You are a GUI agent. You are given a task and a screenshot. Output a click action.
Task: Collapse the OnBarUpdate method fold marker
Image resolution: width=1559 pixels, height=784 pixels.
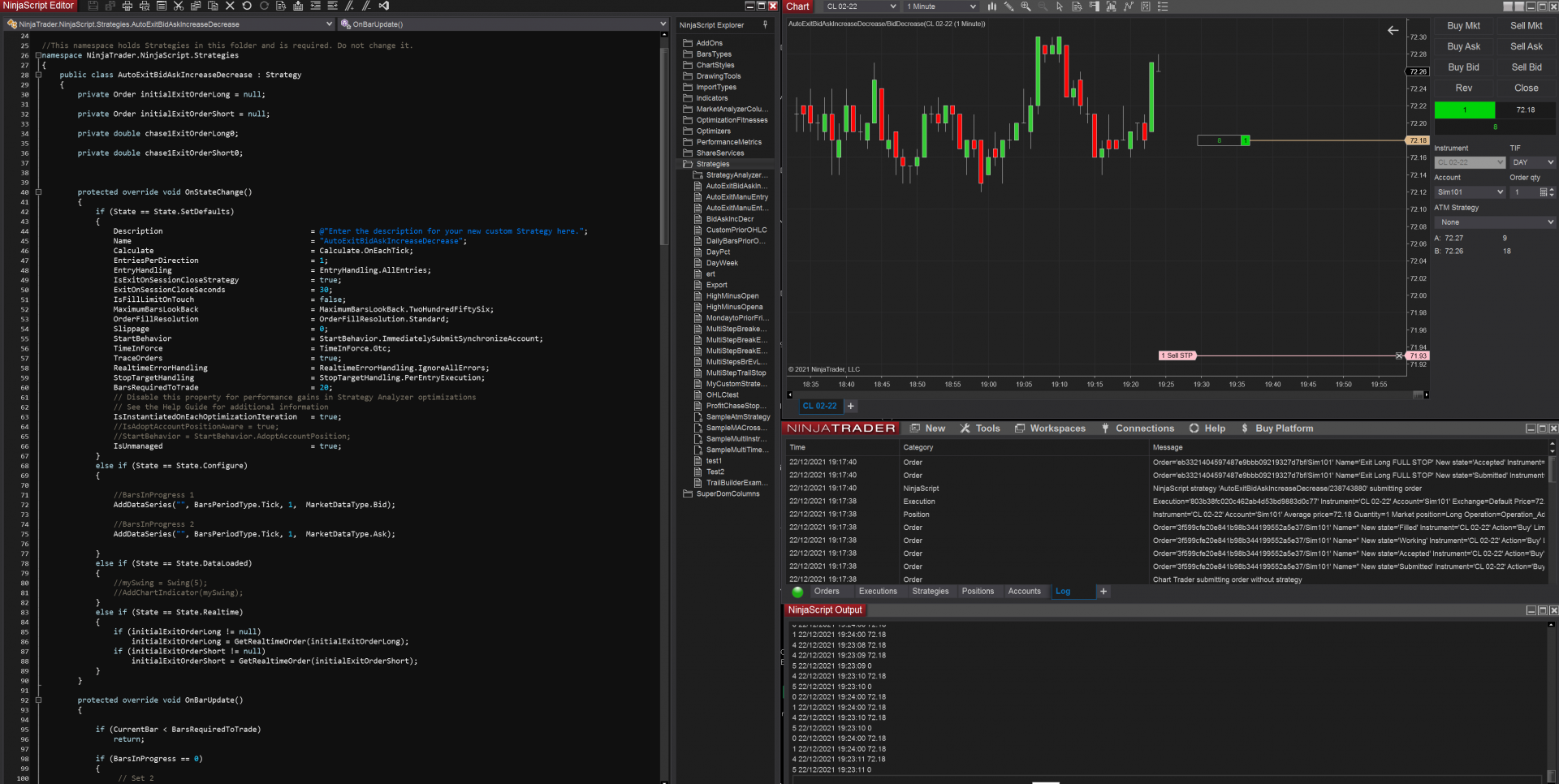tap(38, 700)
